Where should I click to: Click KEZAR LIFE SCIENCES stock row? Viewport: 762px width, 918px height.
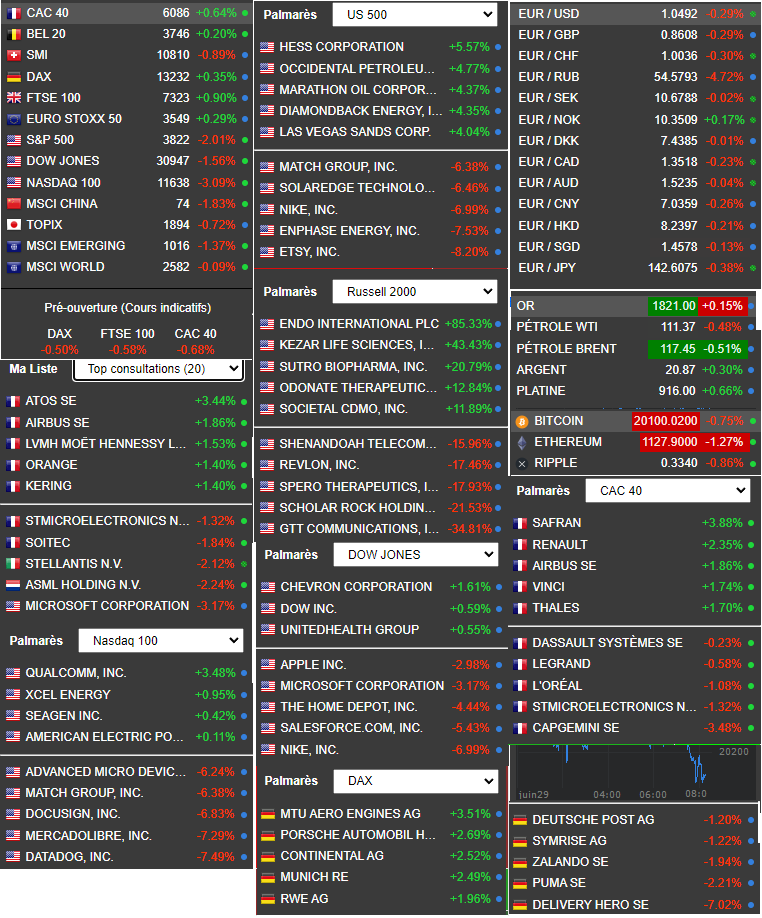pos(380,345)
